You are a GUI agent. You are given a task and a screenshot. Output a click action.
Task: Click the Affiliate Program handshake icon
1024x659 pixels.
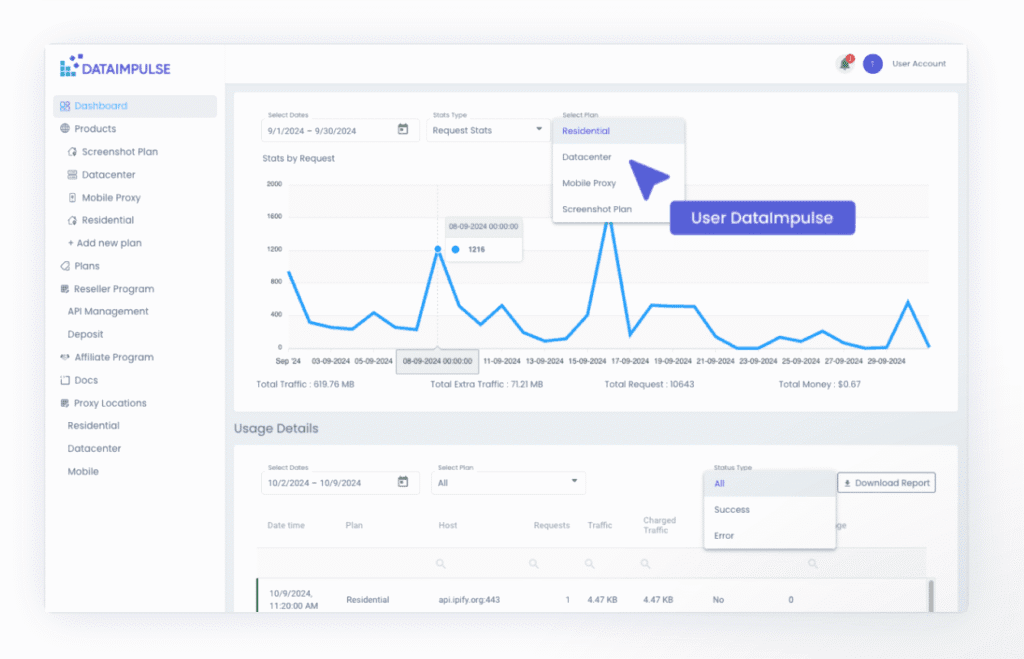(65, 357)
